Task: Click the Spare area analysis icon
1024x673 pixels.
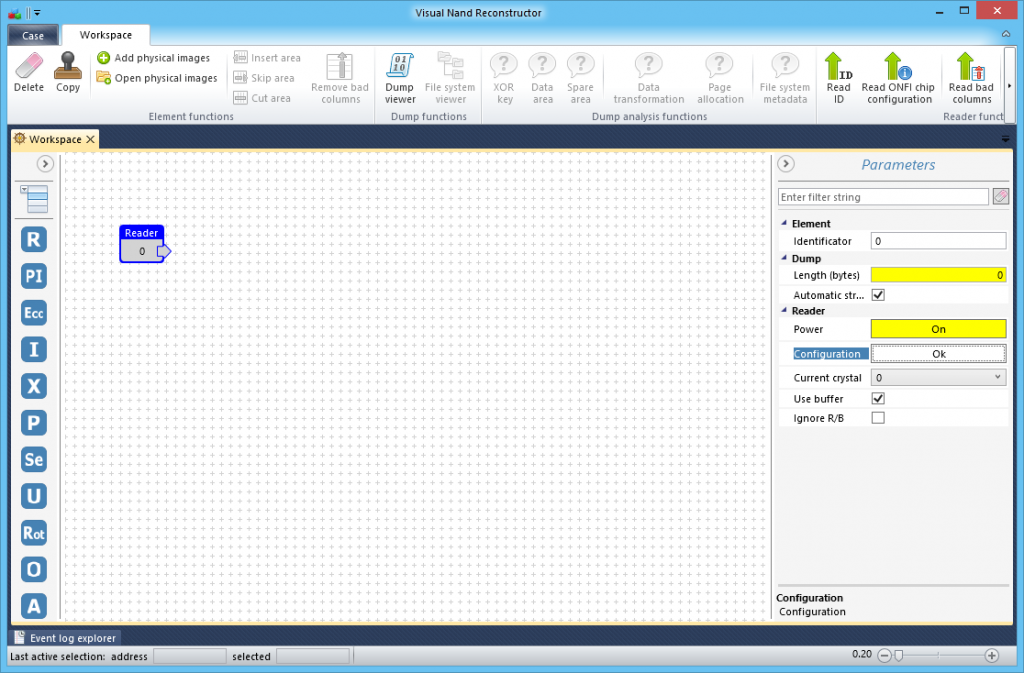Action: [580, 65]
